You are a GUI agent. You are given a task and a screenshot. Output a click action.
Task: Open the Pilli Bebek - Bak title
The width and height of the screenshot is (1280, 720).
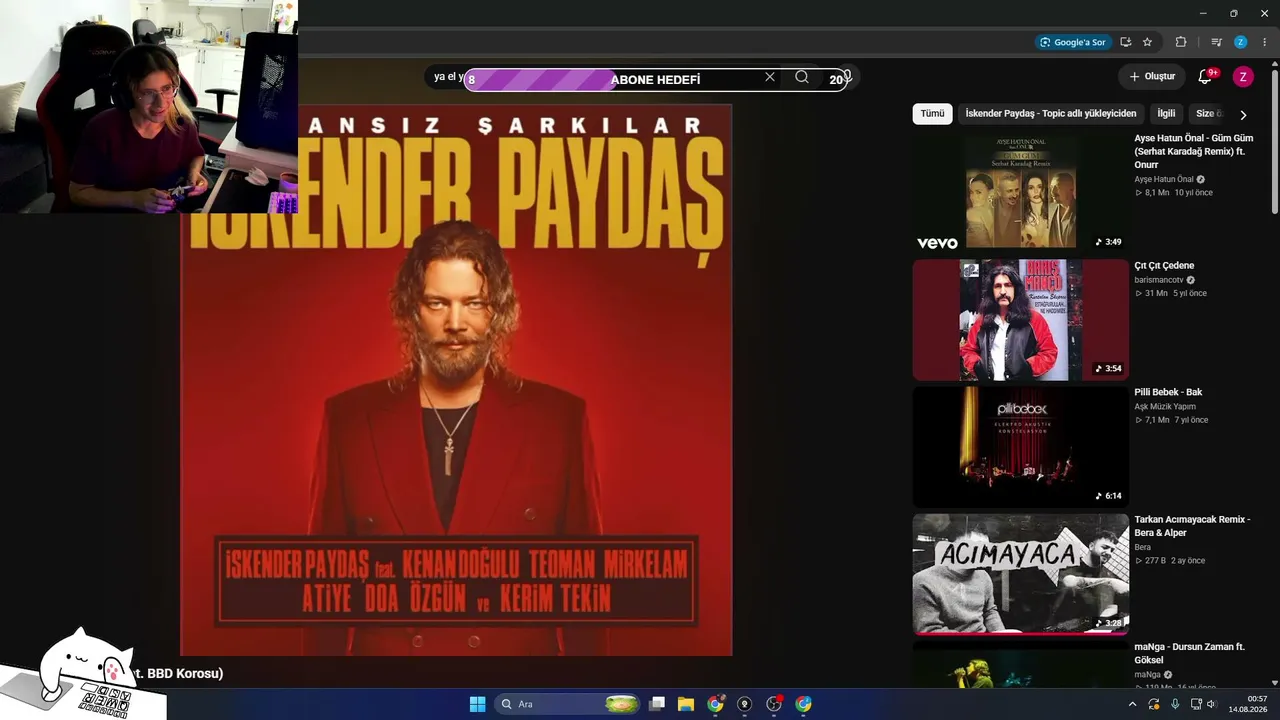pyautogui.click(x=1168, y=393)
